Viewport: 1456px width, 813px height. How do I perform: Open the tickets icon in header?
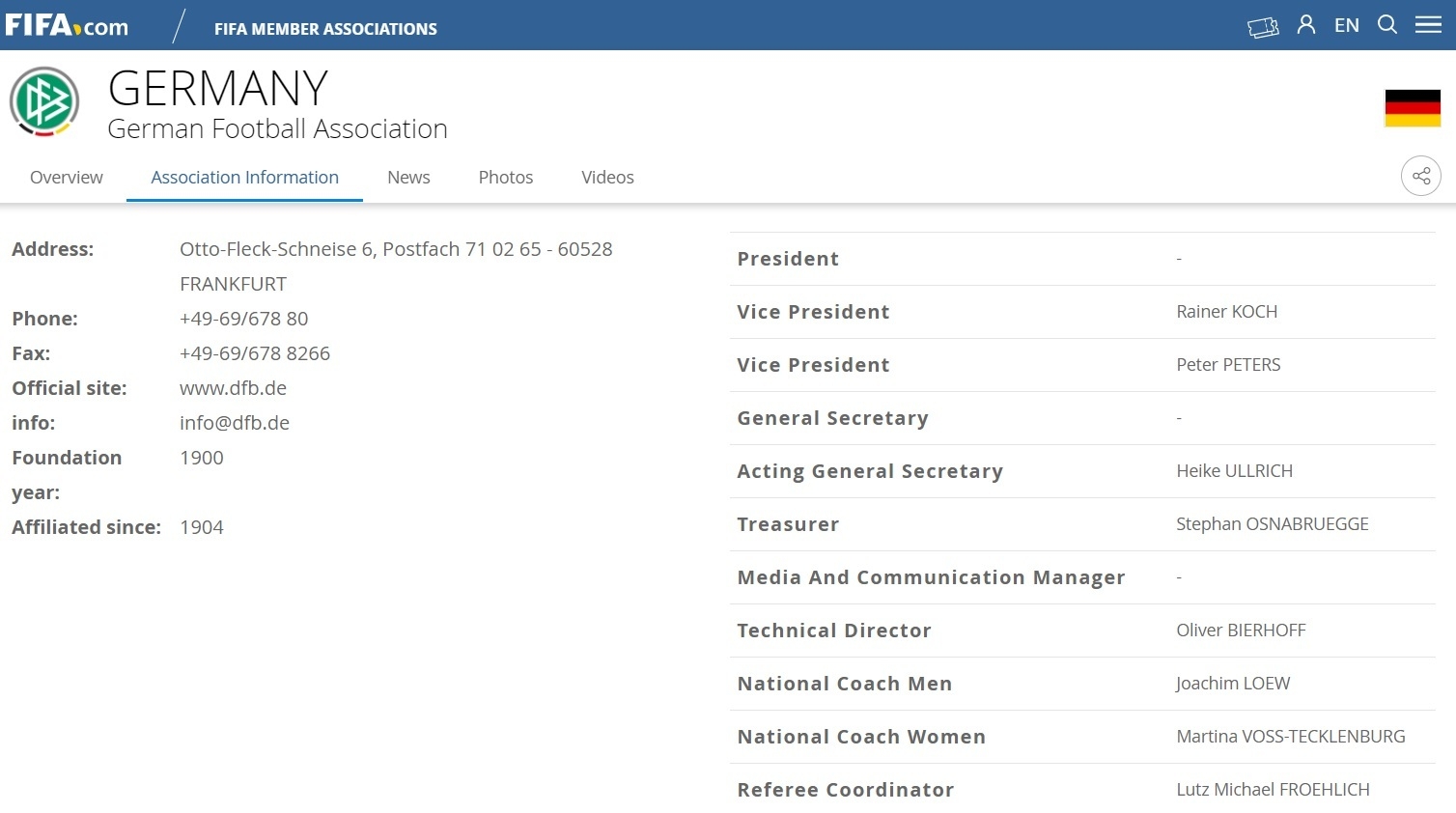(x=1263, y=27)
